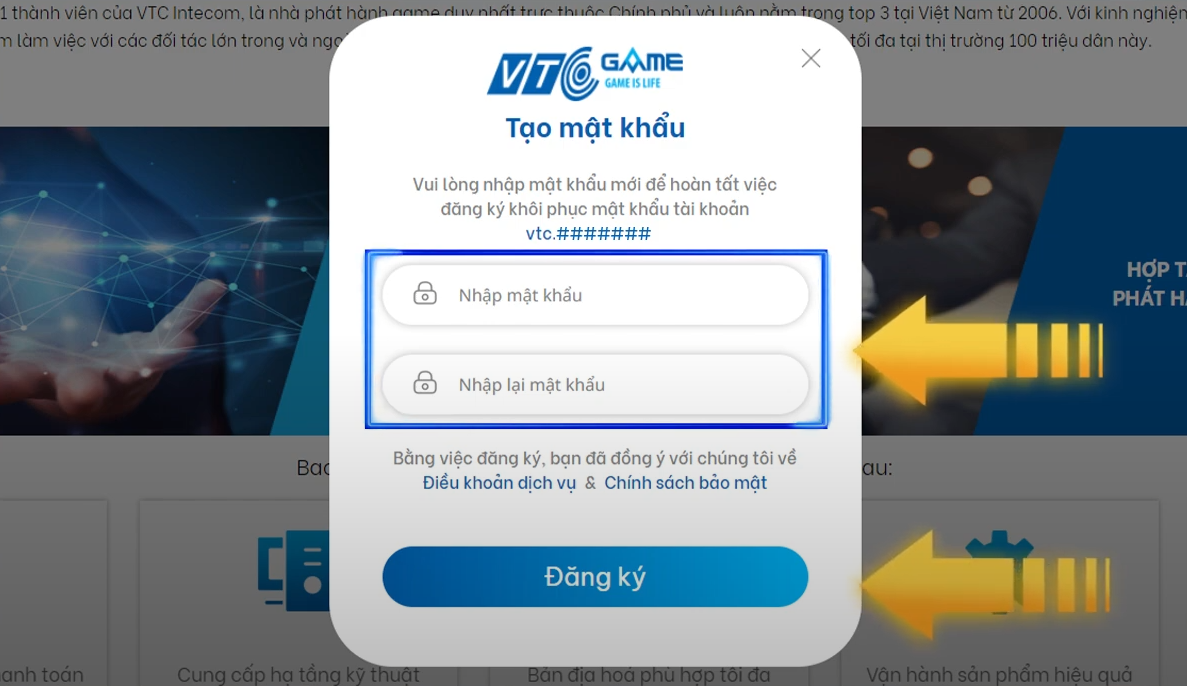The width and height of the screenshot is (1187, 686).
Task: Click the Bản địa hoá phù hợp tối đa text
Action: (x=649, y=675)
